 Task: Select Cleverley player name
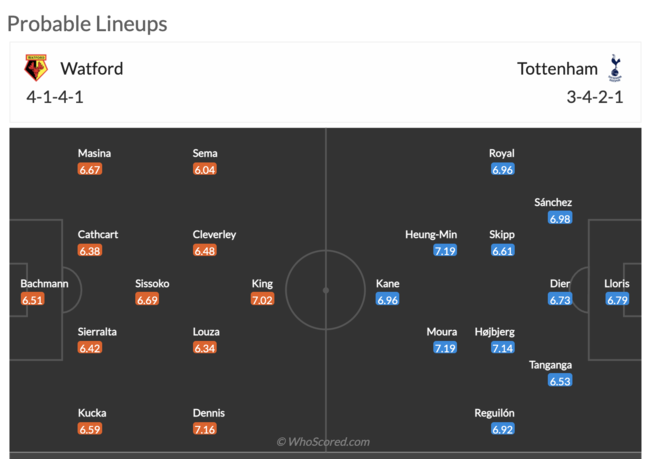(214, 234)
